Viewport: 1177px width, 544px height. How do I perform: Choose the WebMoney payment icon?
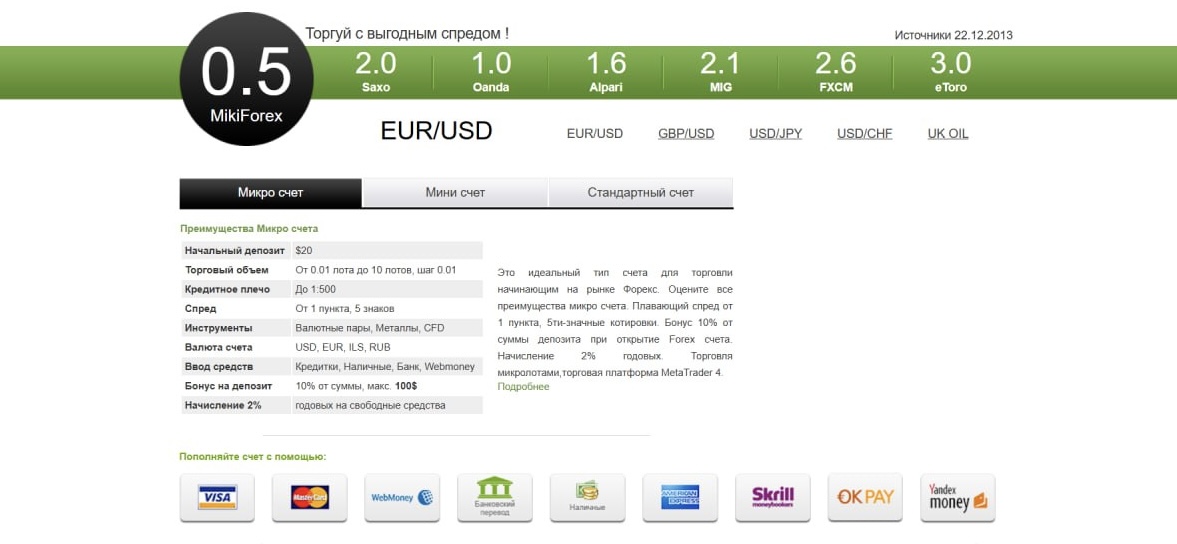[402, 497]
